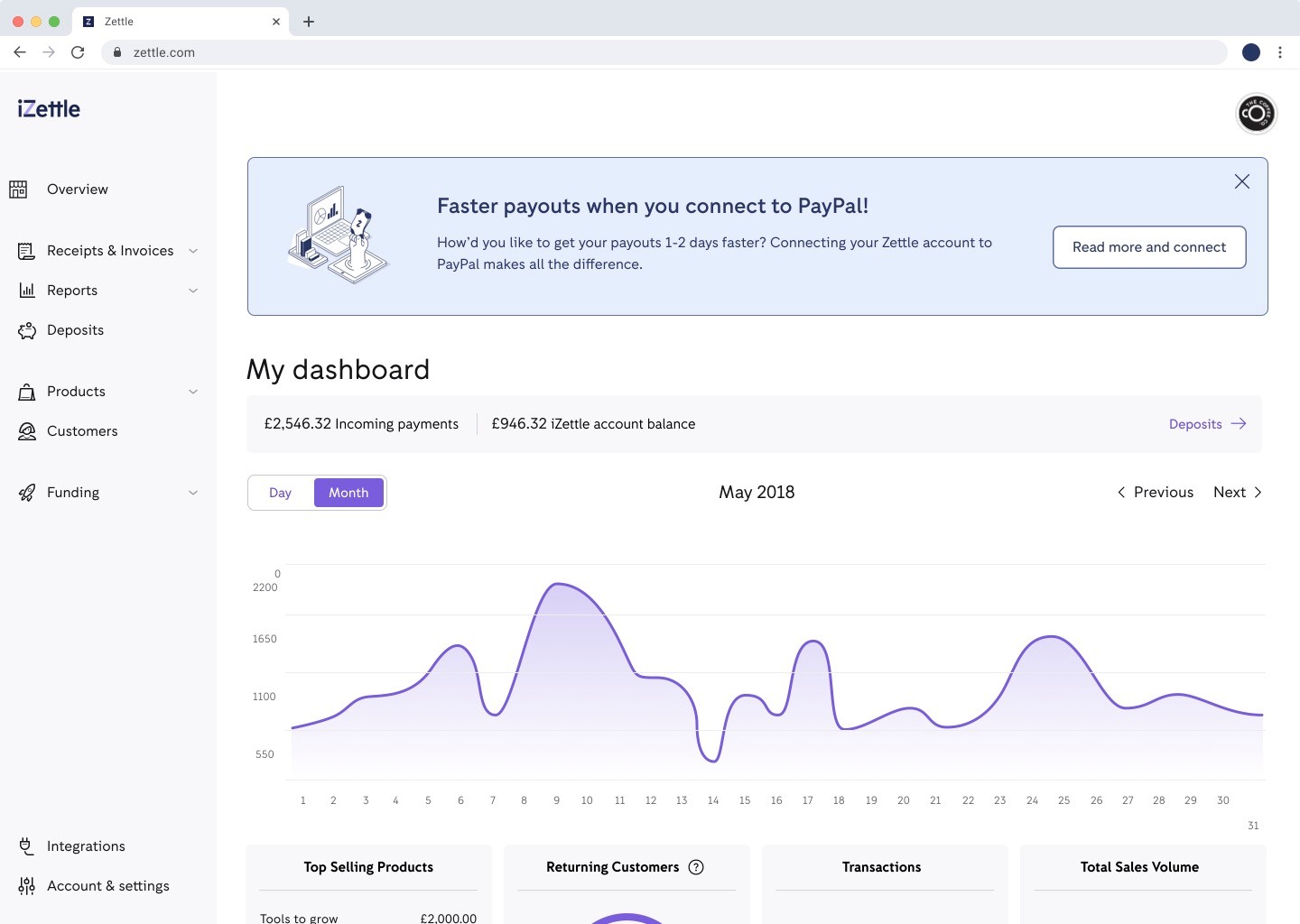This screenshot has width=1300, height=924.
Task: Click the Integrations plug icon
Action: click(x=26, y=846)
